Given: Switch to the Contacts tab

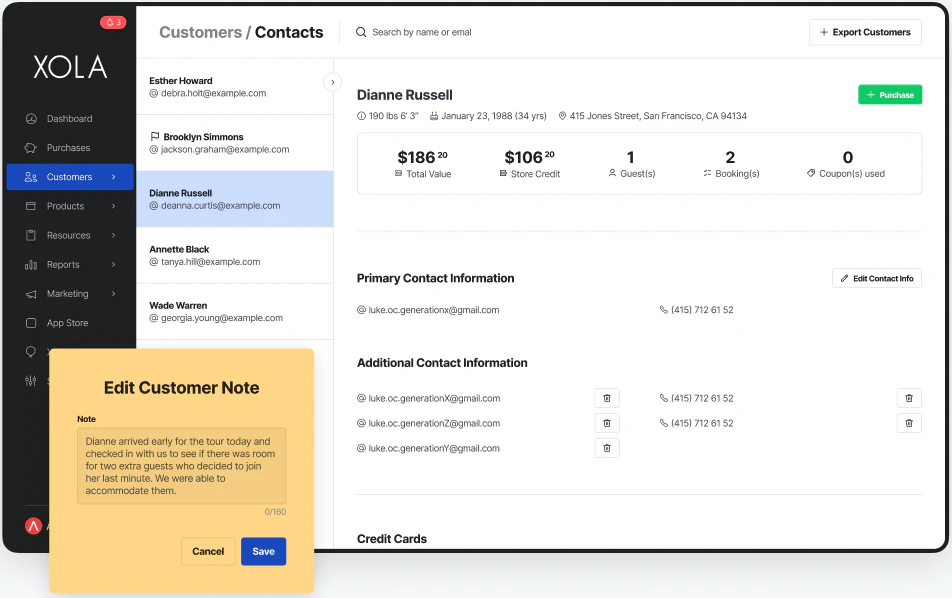Looking at the screenshot, I should tap(289, 32).
